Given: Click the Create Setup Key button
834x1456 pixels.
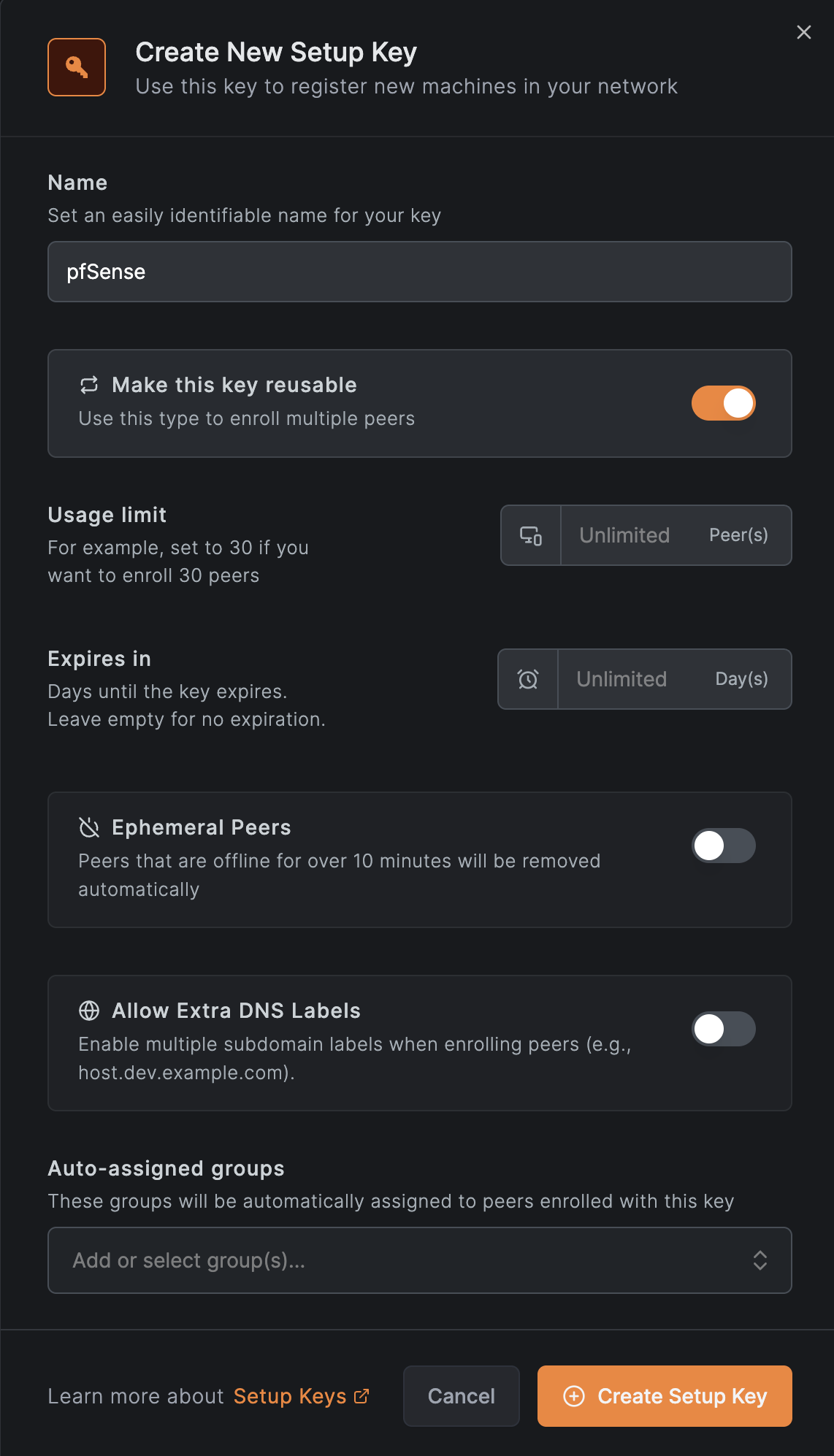Looking at the screenshot, I should click(x=665, y=1396).
